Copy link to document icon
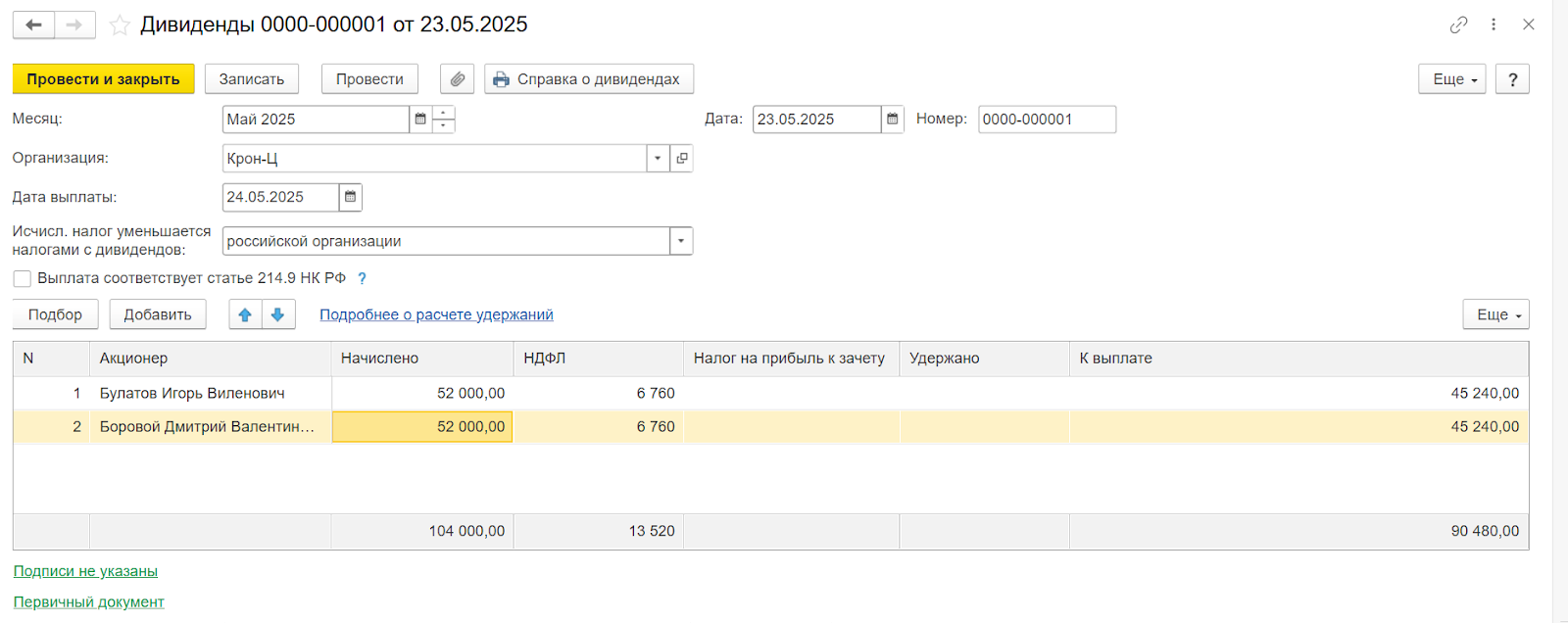Screen dimensions: 1568x623 point(1458,24)
